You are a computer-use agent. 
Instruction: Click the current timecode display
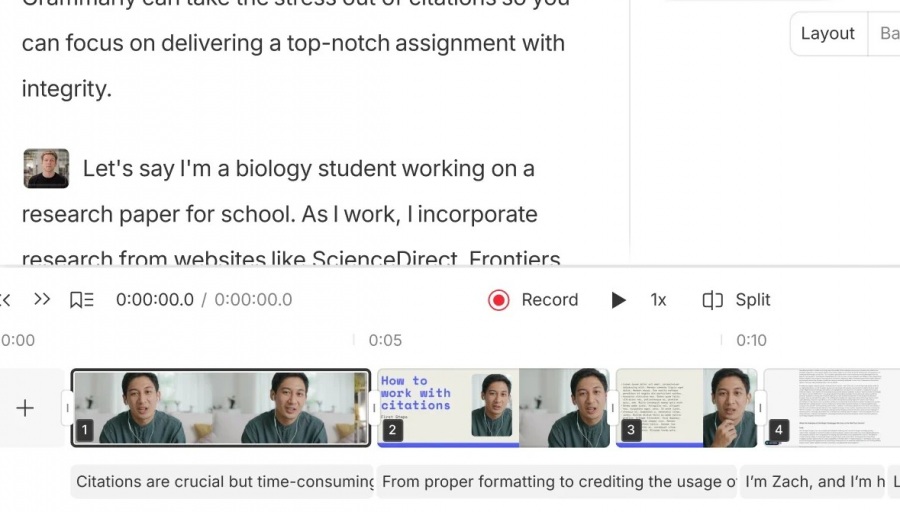coord(155,300)
